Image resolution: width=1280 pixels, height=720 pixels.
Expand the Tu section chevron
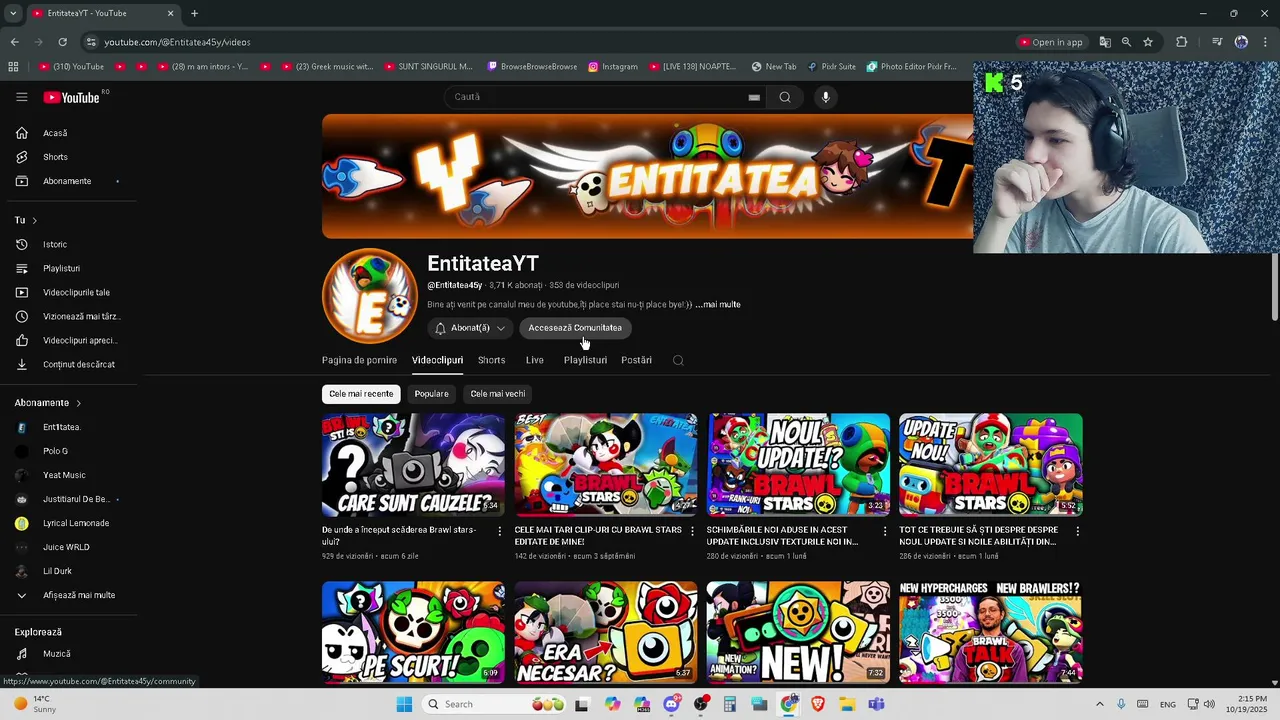coord(34,220)
